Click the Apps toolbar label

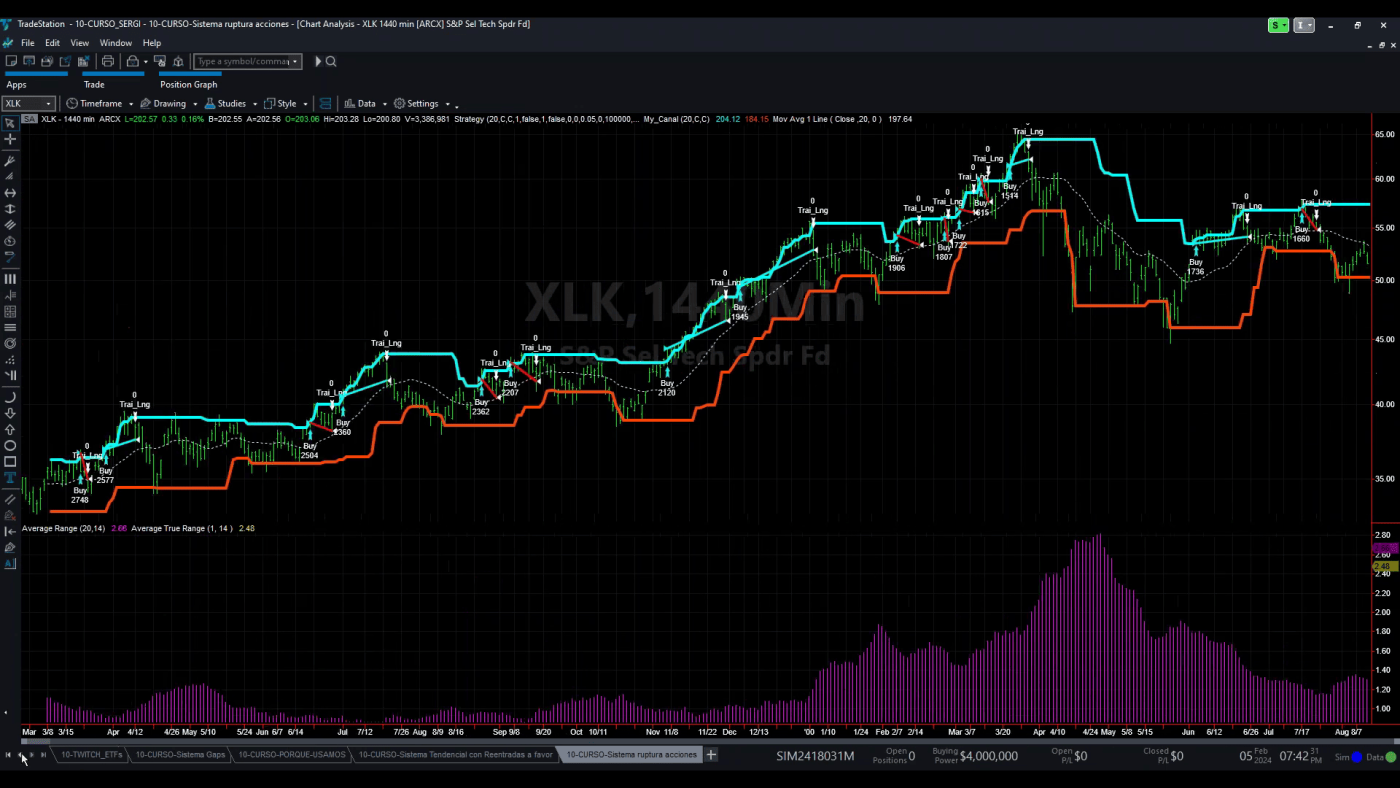coord(16,85)
